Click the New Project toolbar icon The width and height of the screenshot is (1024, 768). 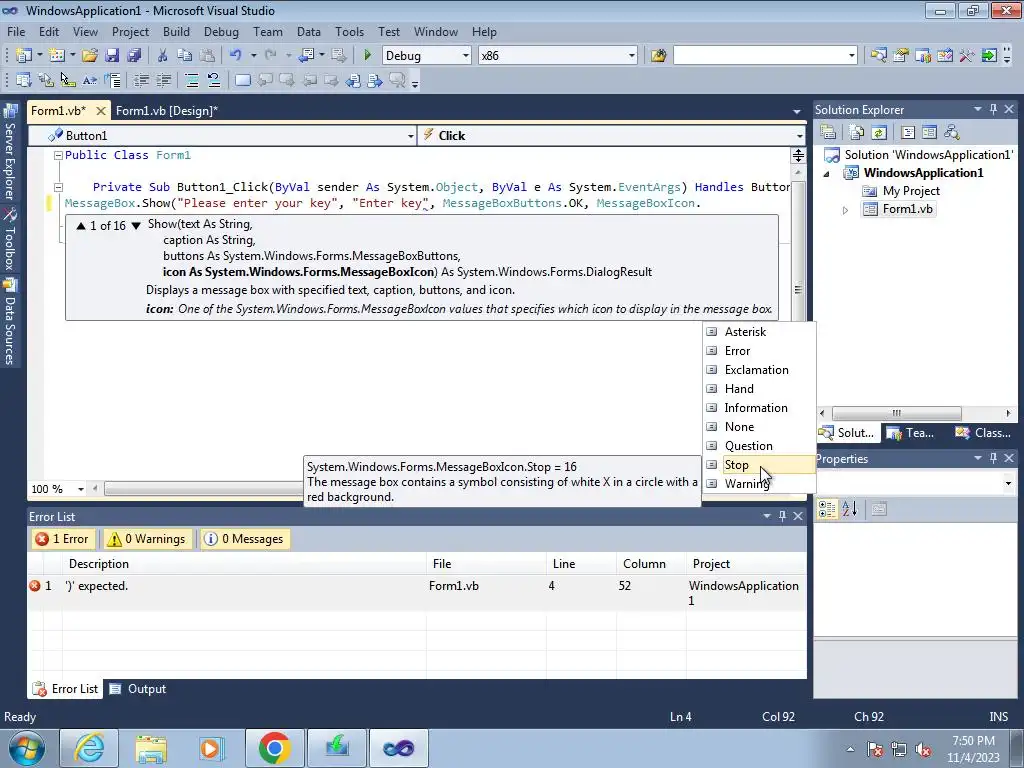click(x=24, y=56)
